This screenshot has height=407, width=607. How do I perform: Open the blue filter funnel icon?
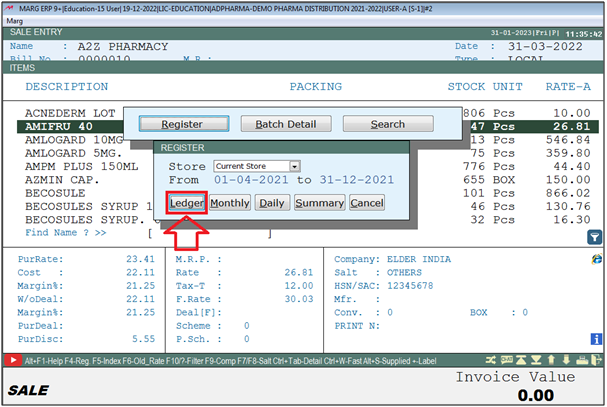pos(595,237)
